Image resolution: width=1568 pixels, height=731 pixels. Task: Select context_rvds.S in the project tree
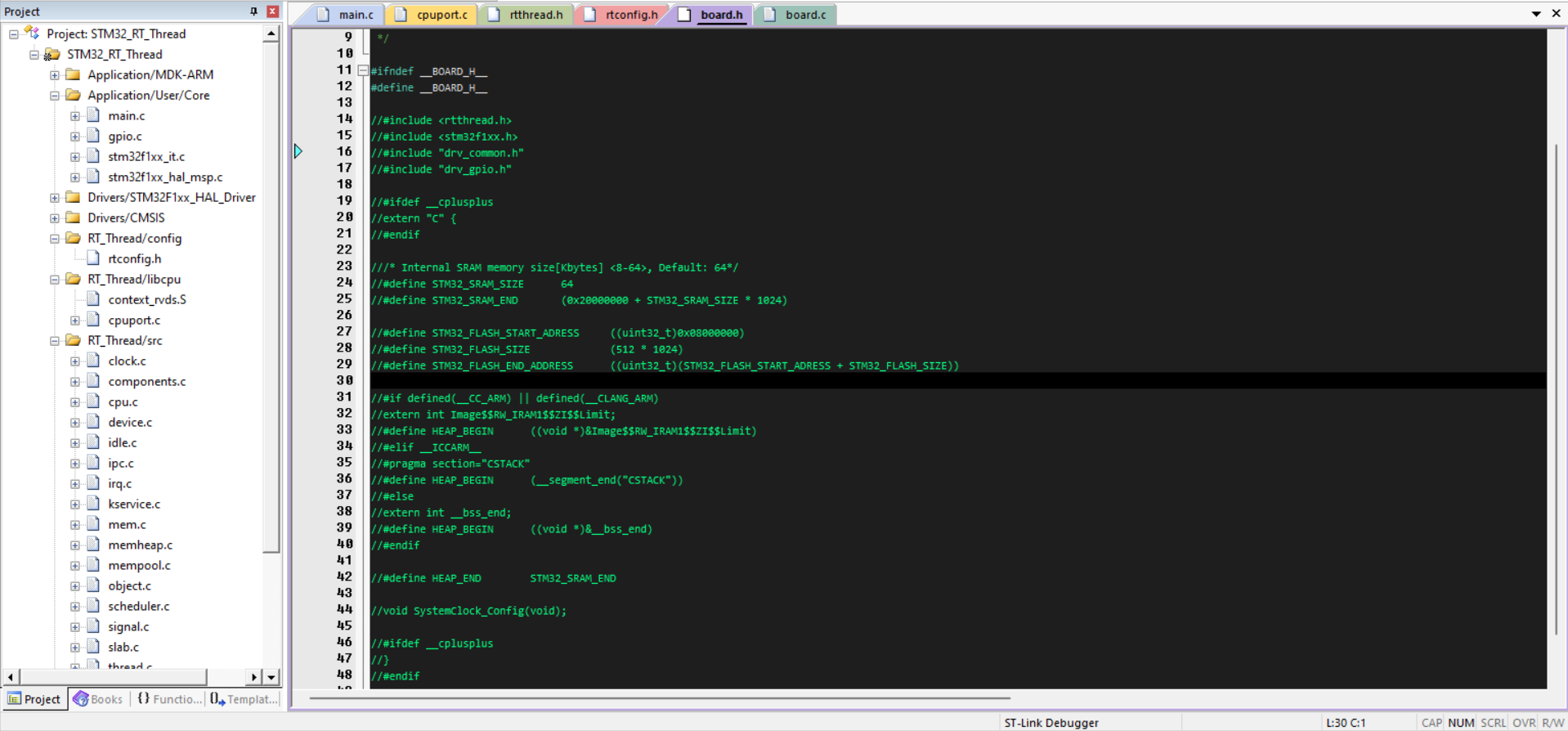click(x=147, y=300)
